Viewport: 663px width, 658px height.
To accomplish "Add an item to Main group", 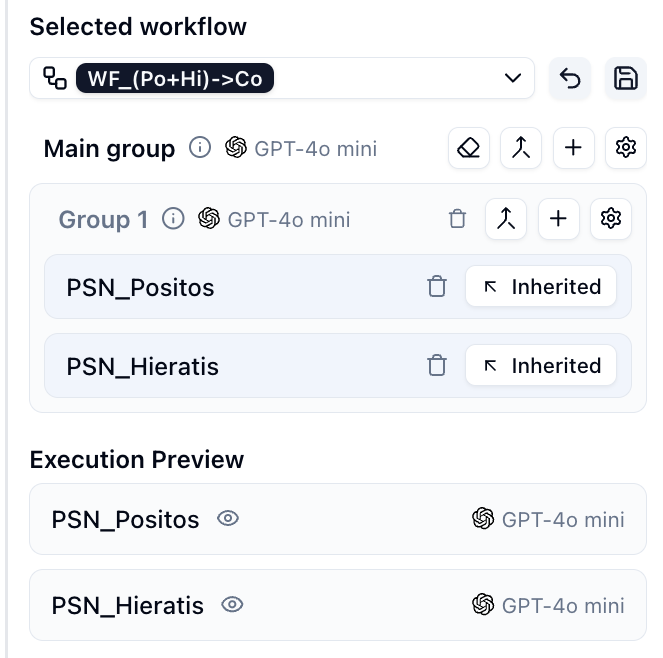I will pyautogui.click(x=573, y=148).
